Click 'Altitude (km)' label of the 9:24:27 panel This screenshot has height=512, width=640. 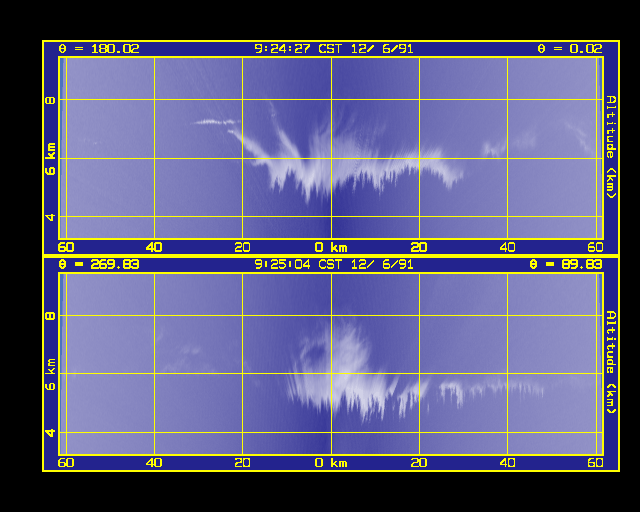pyautogui.click(x=611, y=147)
